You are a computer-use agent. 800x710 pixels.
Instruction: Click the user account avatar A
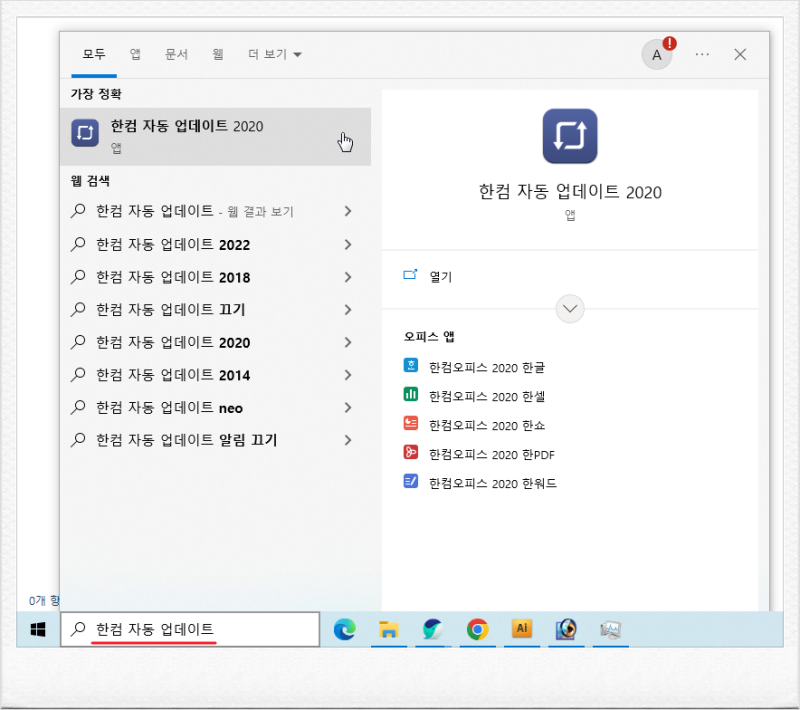657,54
